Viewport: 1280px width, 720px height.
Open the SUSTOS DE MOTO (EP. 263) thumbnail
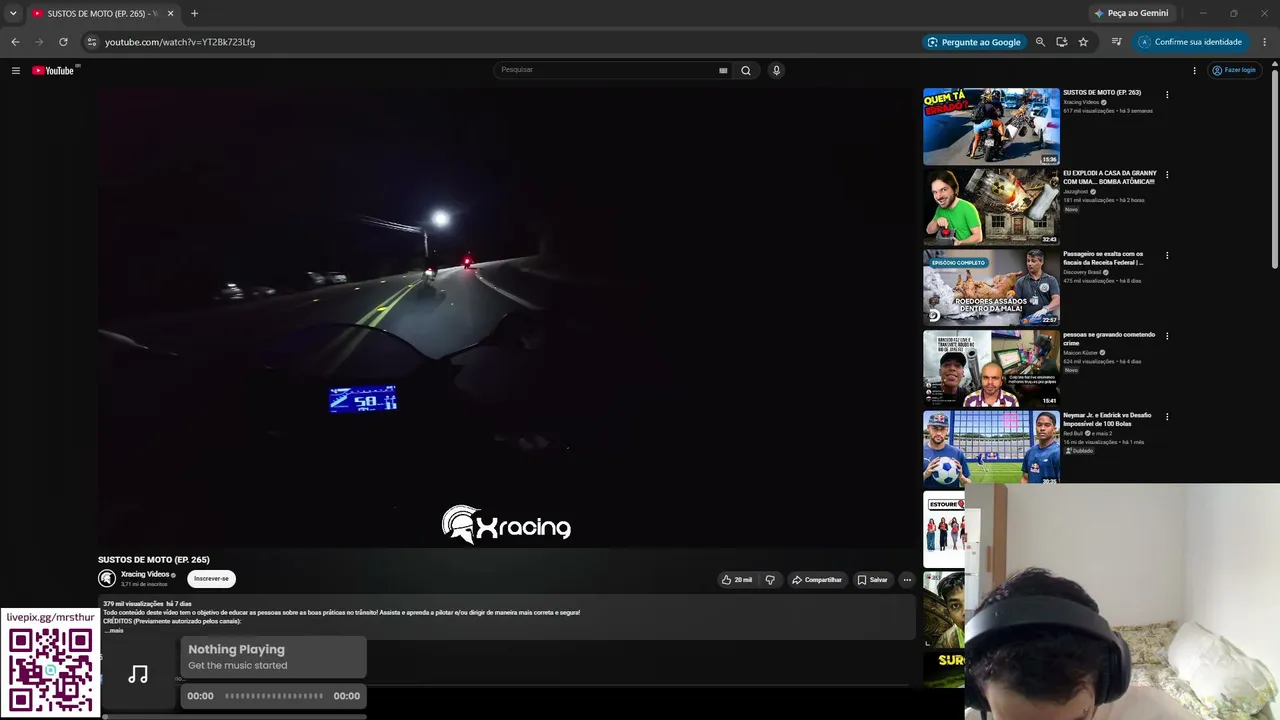991,126
